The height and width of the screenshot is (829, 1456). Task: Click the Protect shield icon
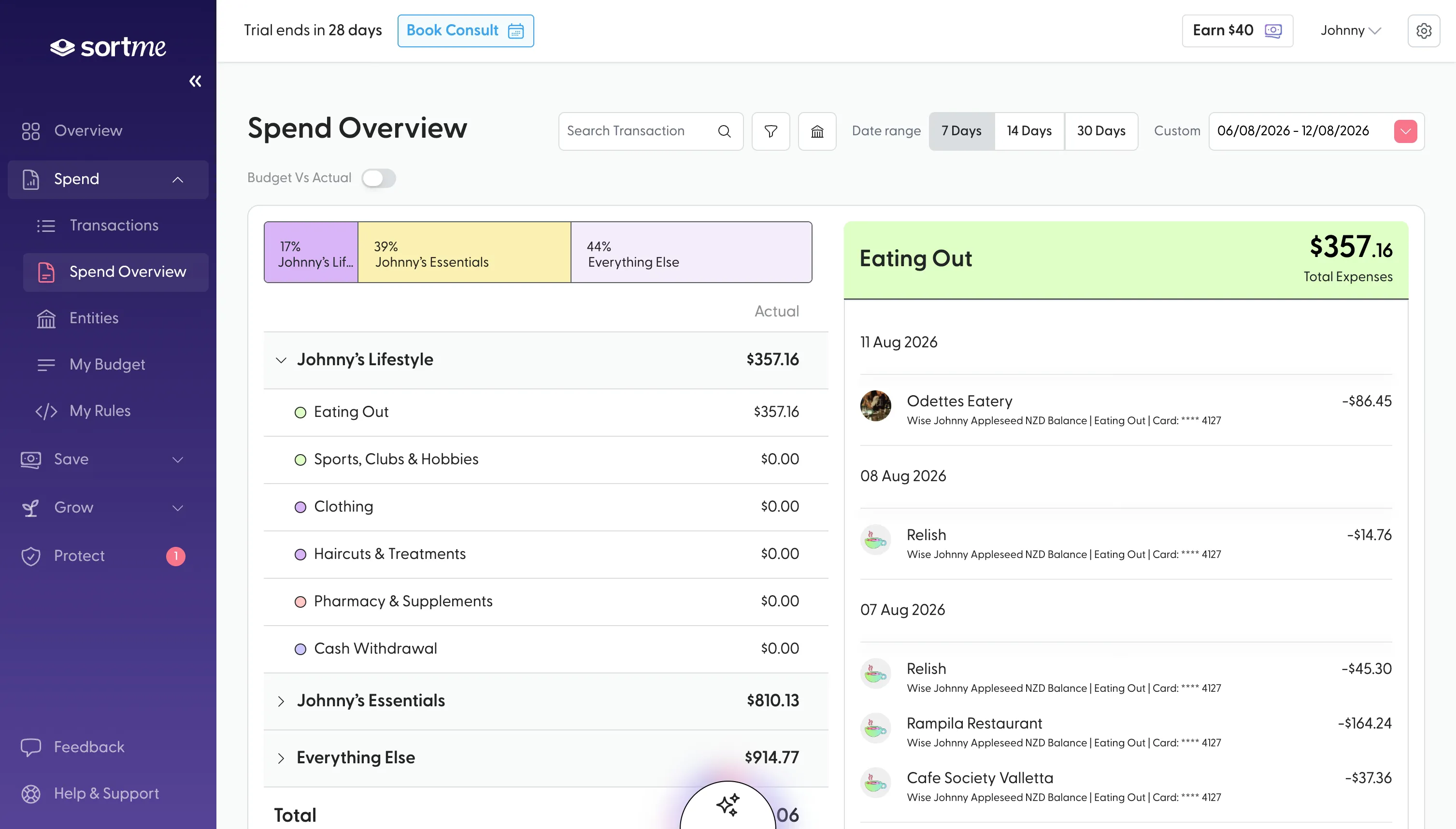pos(31,556)
